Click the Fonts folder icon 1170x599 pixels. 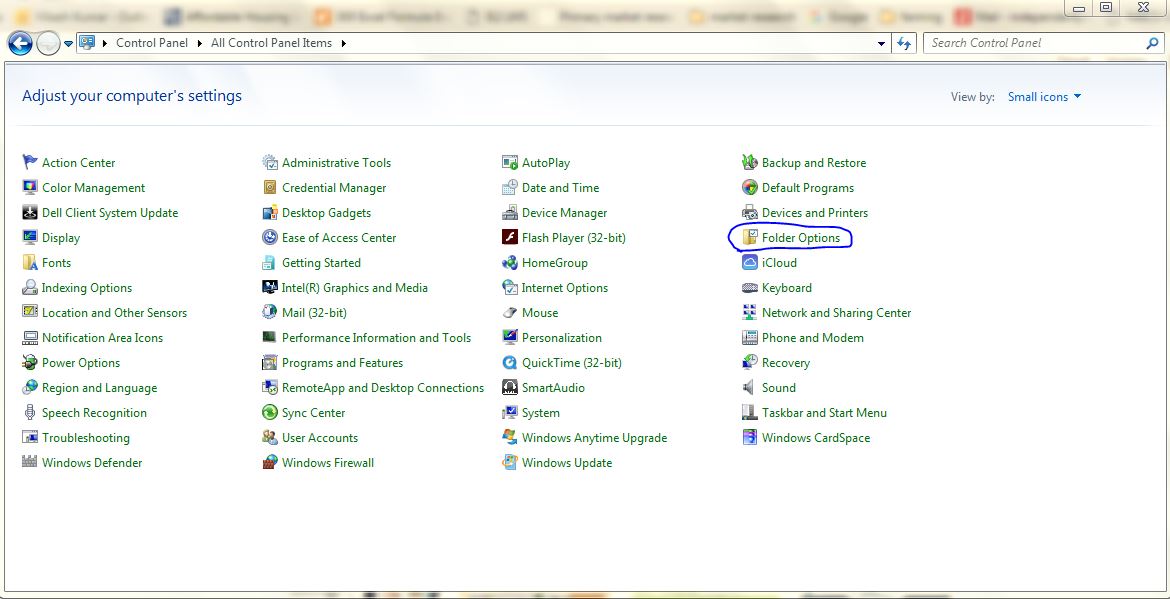pyautogui.click(x=30, y=263)
